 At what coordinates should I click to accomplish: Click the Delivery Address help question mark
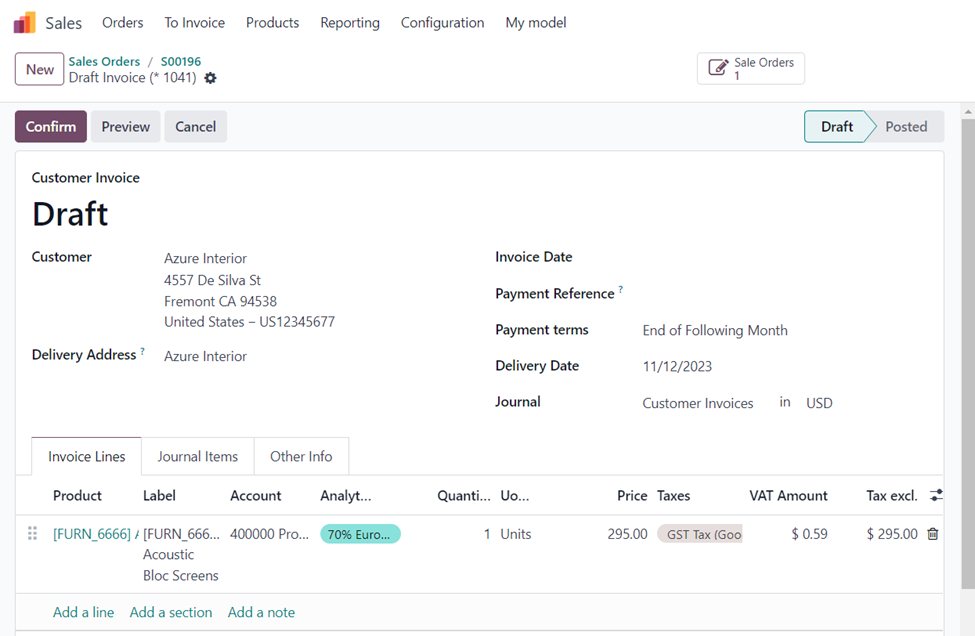tap(142, 351)
